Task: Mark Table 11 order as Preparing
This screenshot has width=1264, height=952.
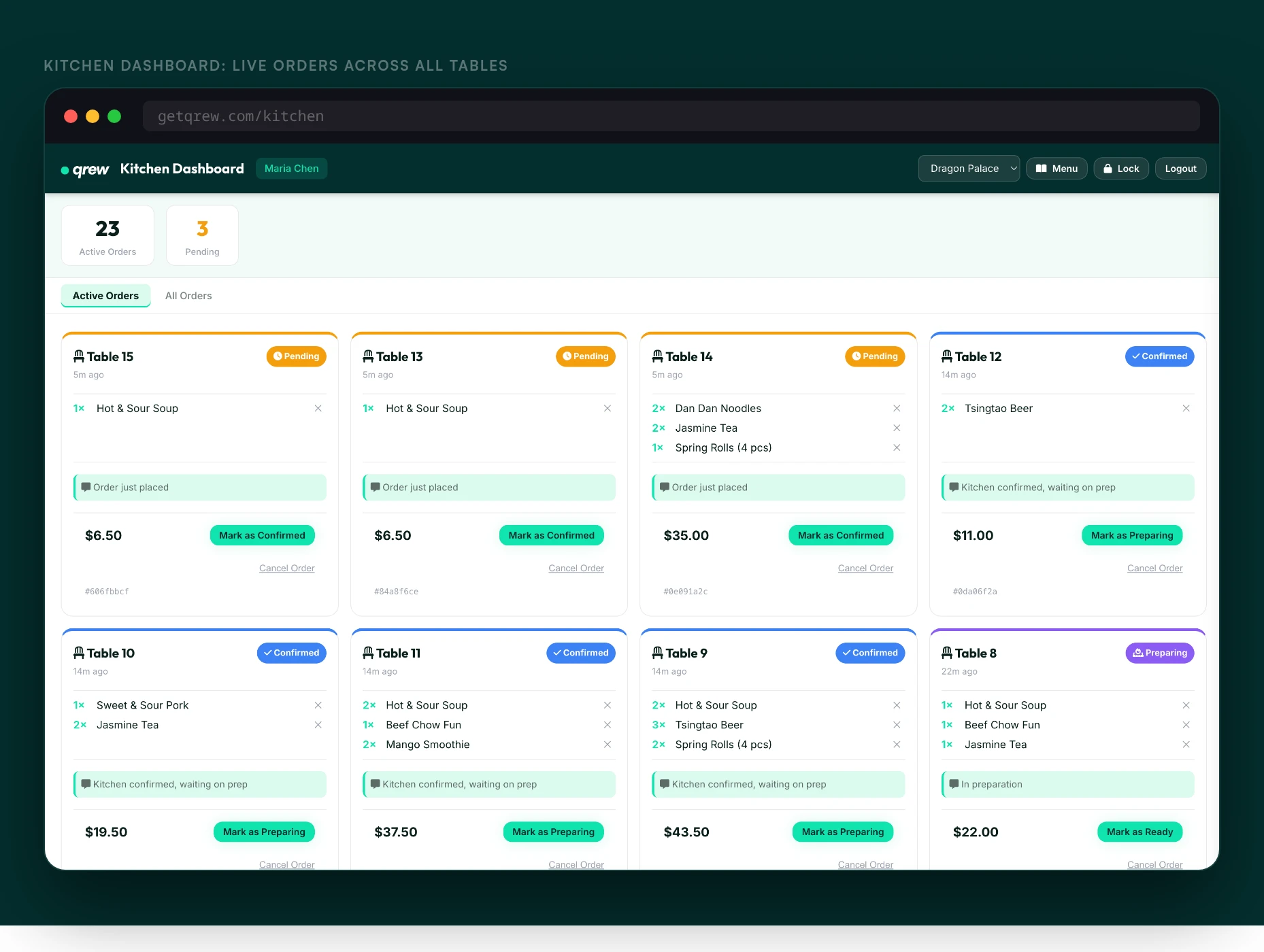Action: click(553, 832)
